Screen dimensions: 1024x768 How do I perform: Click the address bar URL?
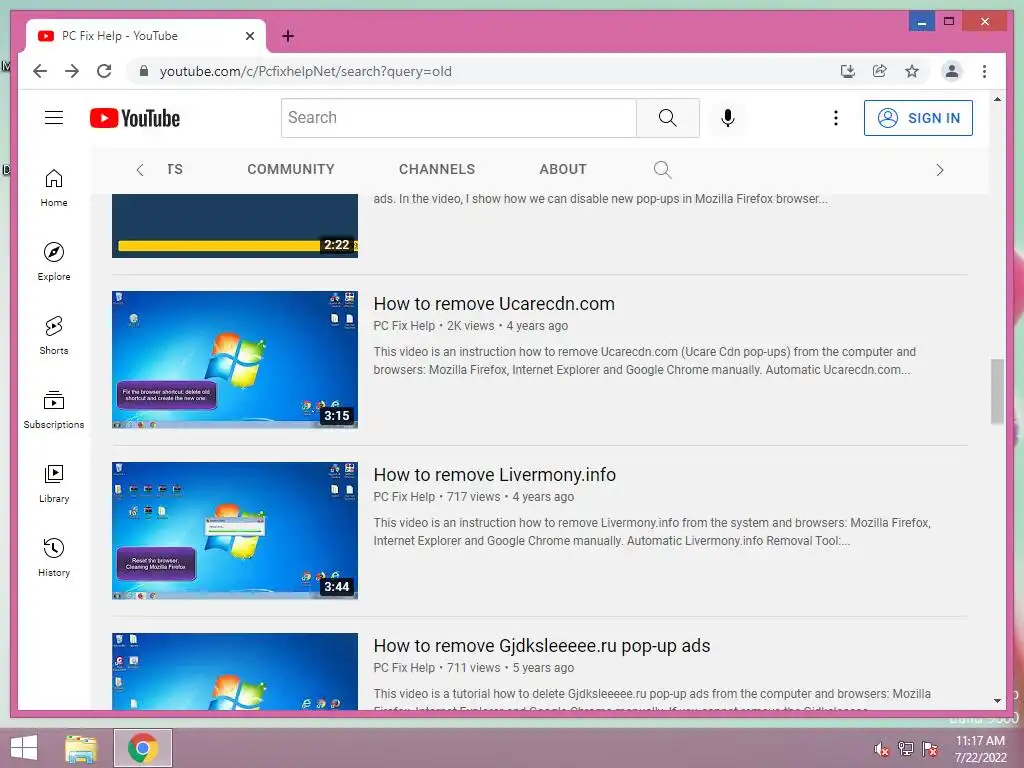pyautogui.click(x=306, y=71)
